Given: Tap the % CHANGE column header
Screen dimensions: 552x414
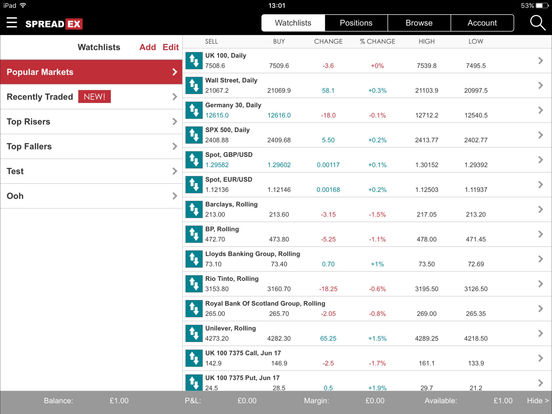Looking at the screenshot, I should tap(377, 42).
